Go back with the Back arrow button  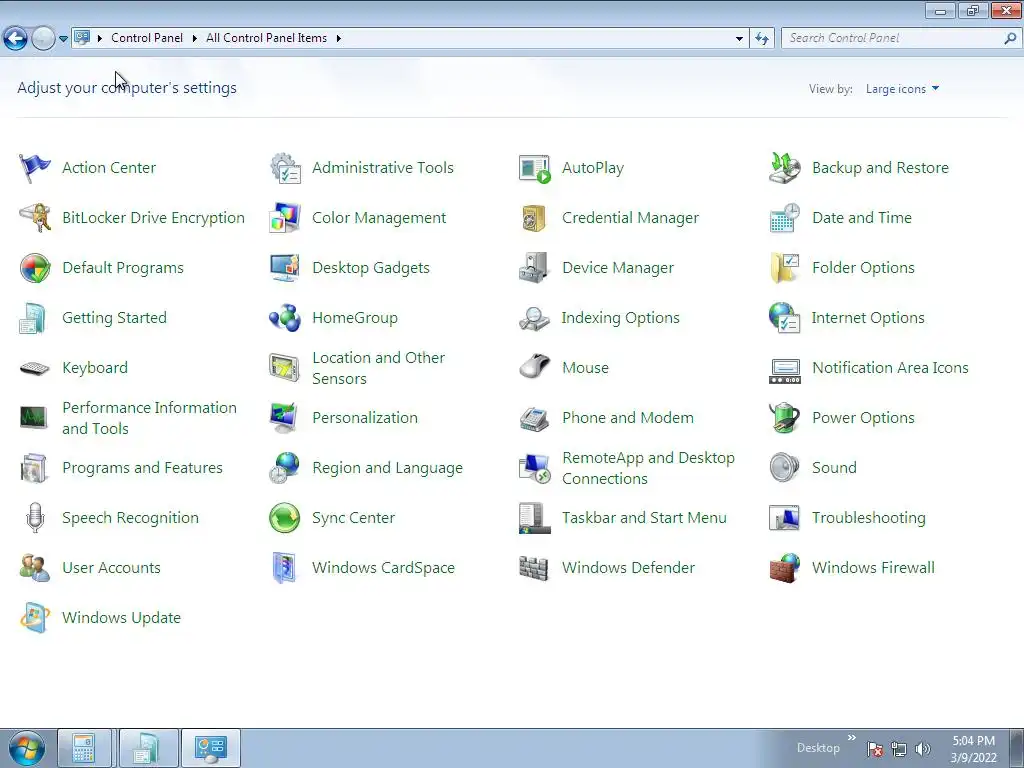pos(16,39)
